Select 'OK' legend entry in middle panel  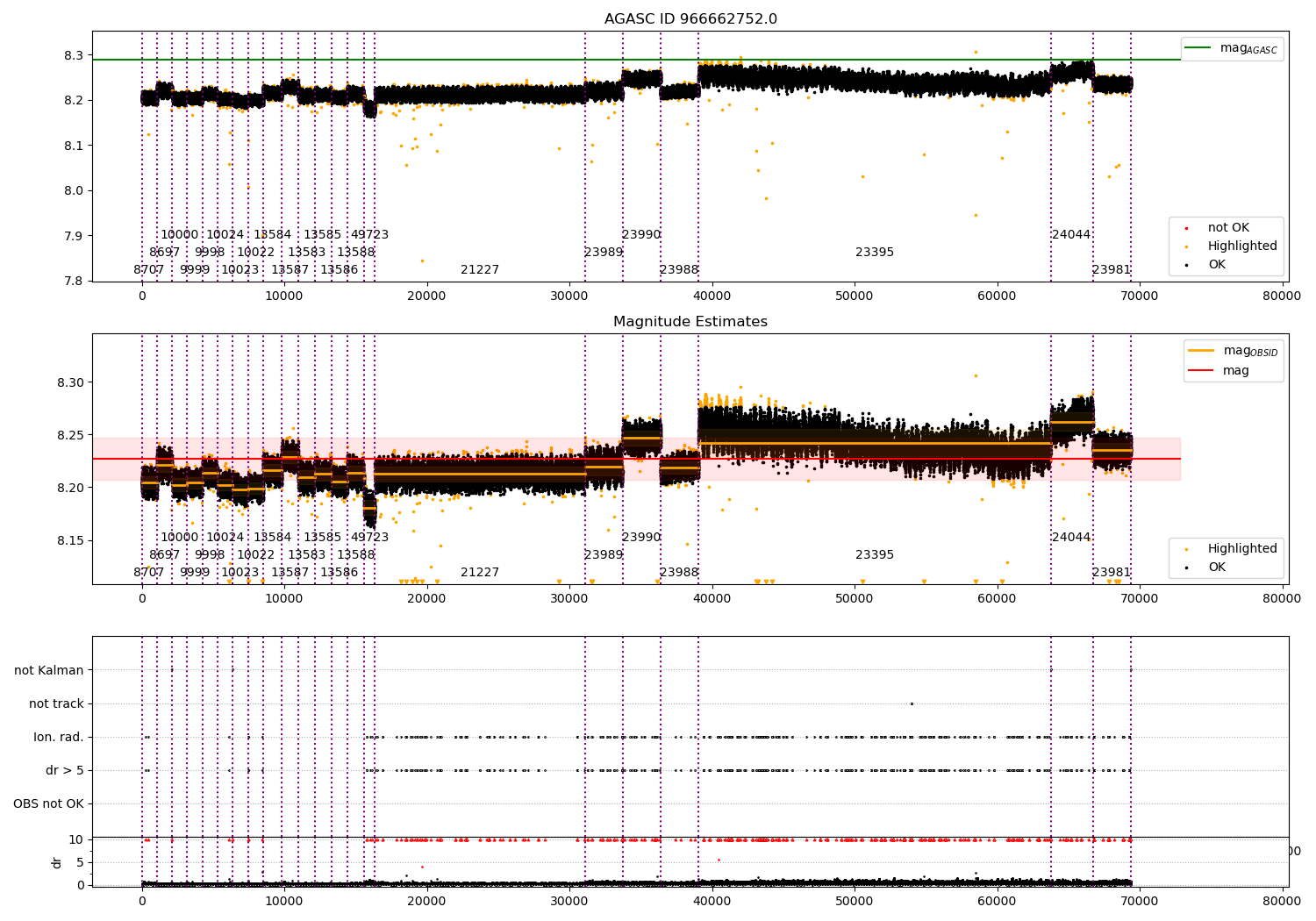click(x=1205, y=568)
